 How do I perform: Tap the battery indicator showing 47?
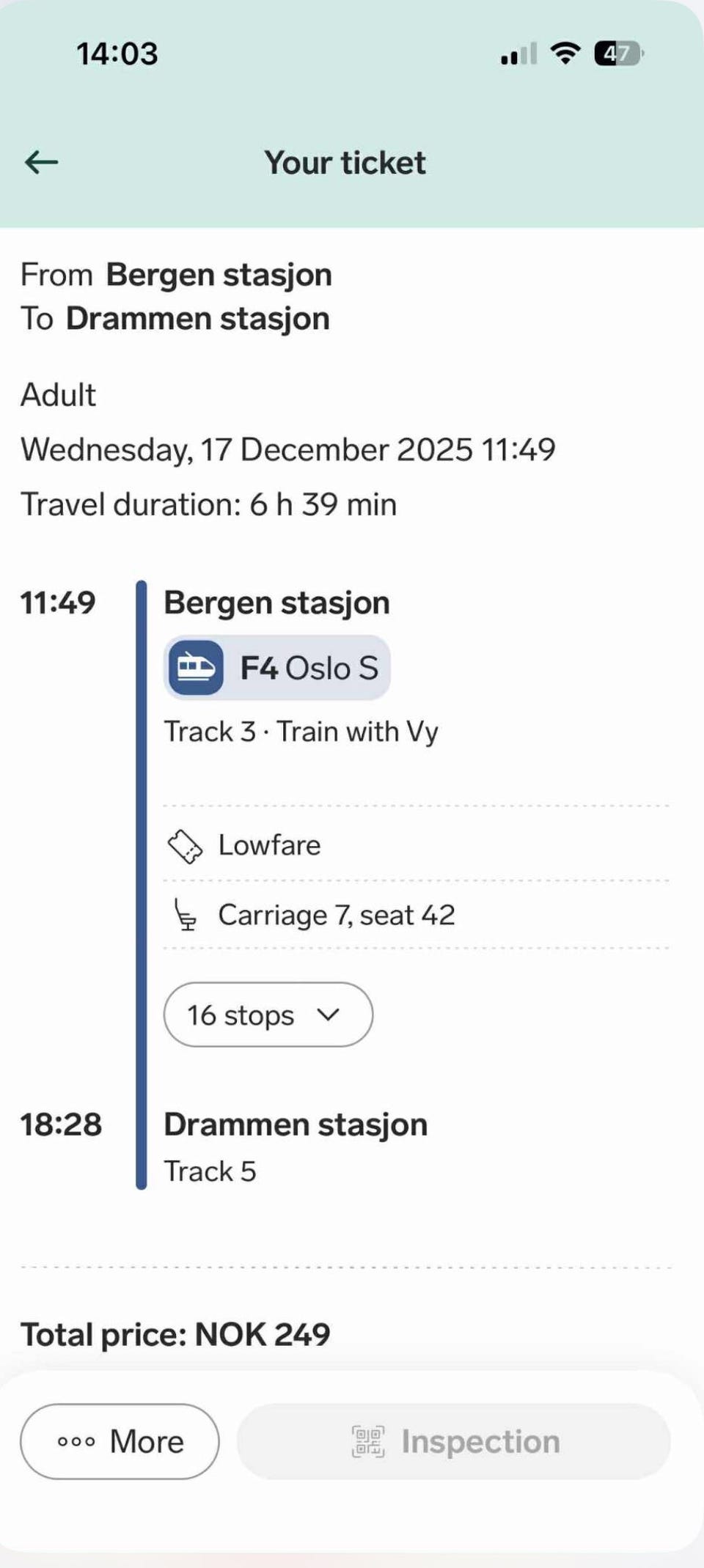pyautogui.click(x=618, y=54)
